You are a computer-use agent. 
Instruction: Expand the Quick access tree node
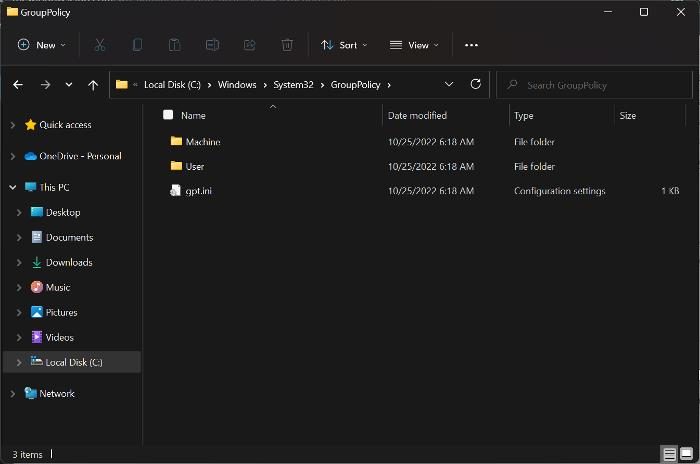(13, 125)
